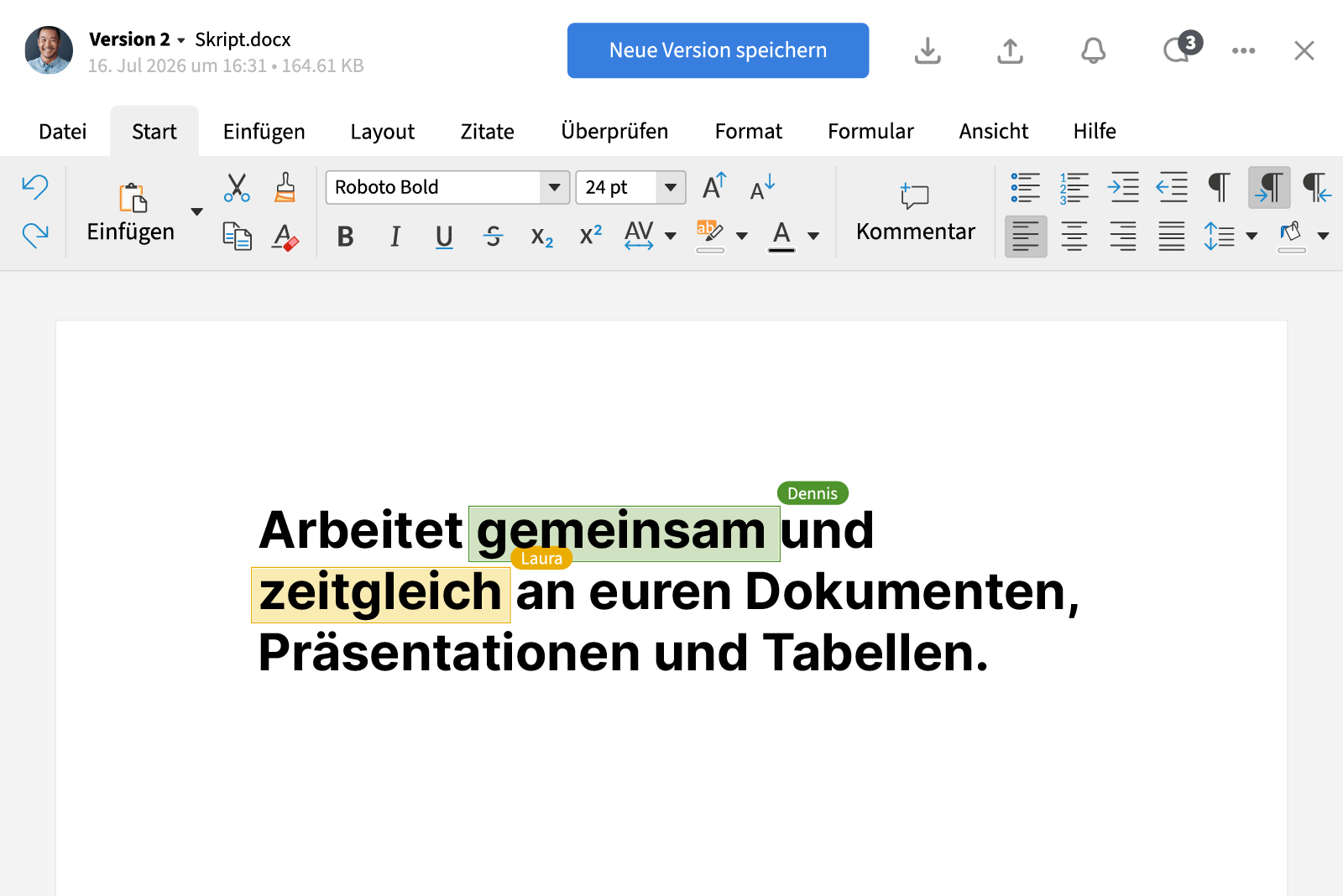Open the Überprüfen tab
The width and height of the screenshot is (1343, 896).
(614, 132)
